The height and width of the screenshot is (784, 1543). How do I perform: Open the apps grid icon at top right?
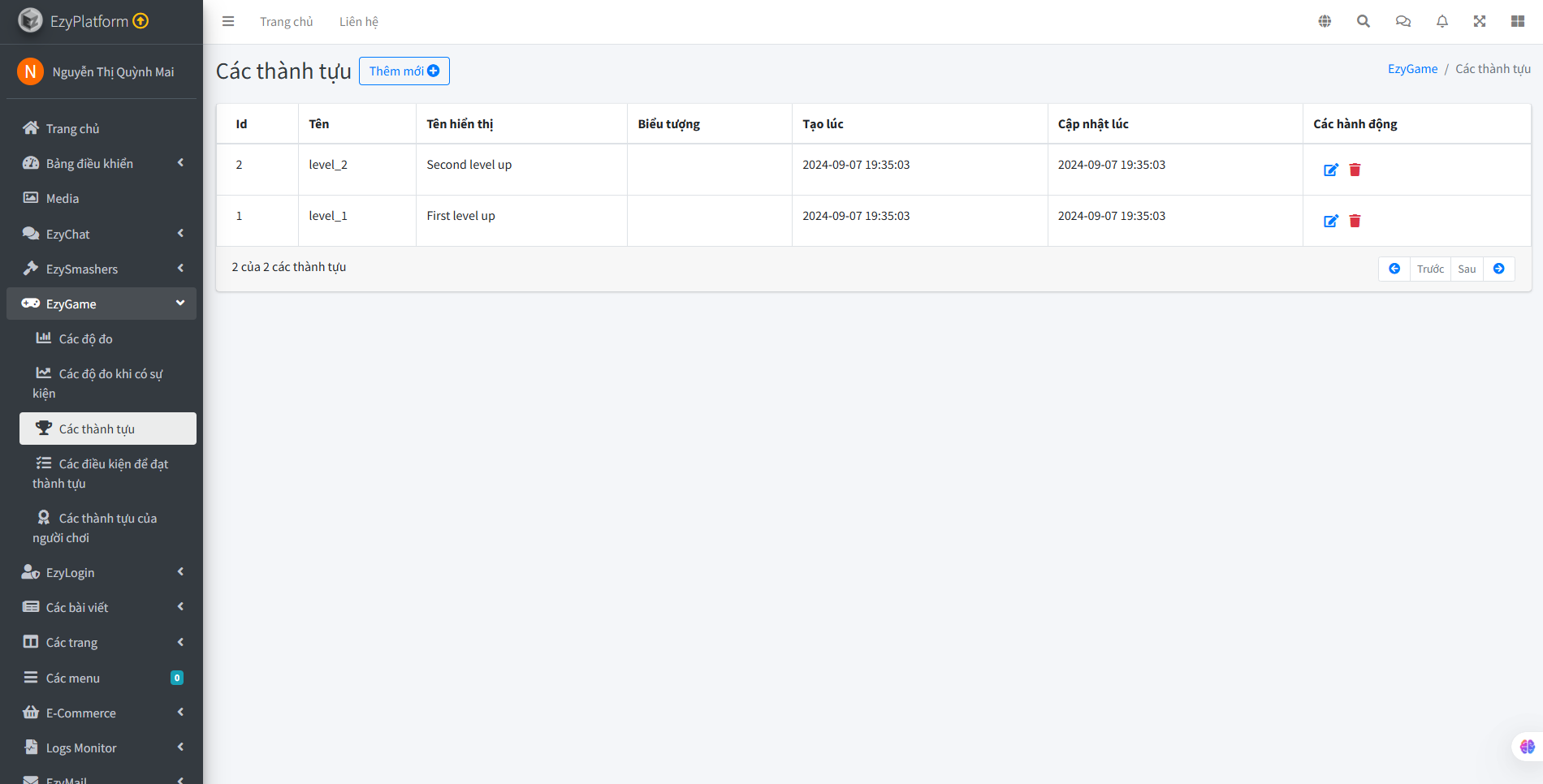click(1517, 21)
